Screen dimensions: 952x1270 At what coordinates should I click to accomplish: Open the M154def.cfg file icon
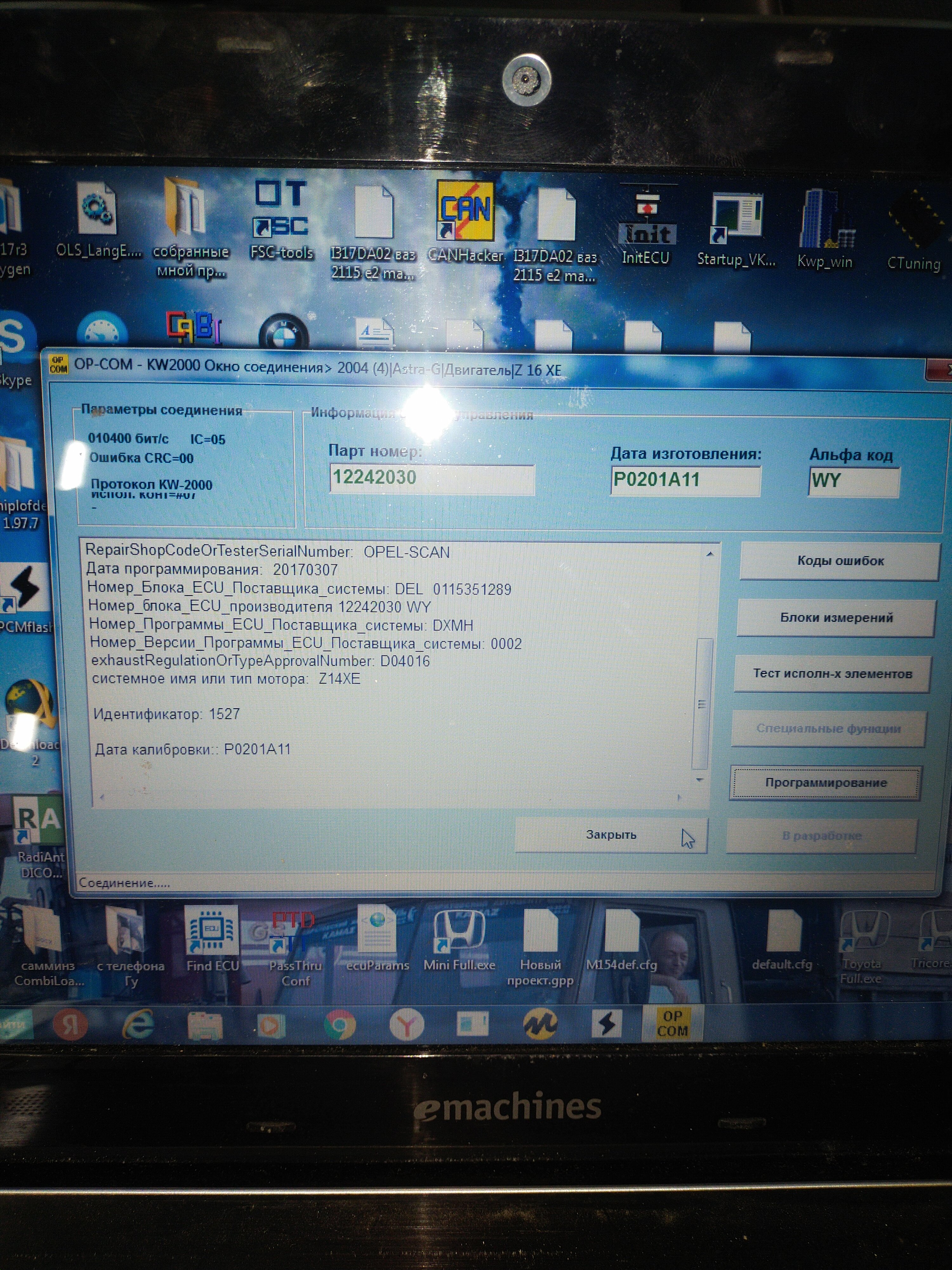tap(622, 930)
